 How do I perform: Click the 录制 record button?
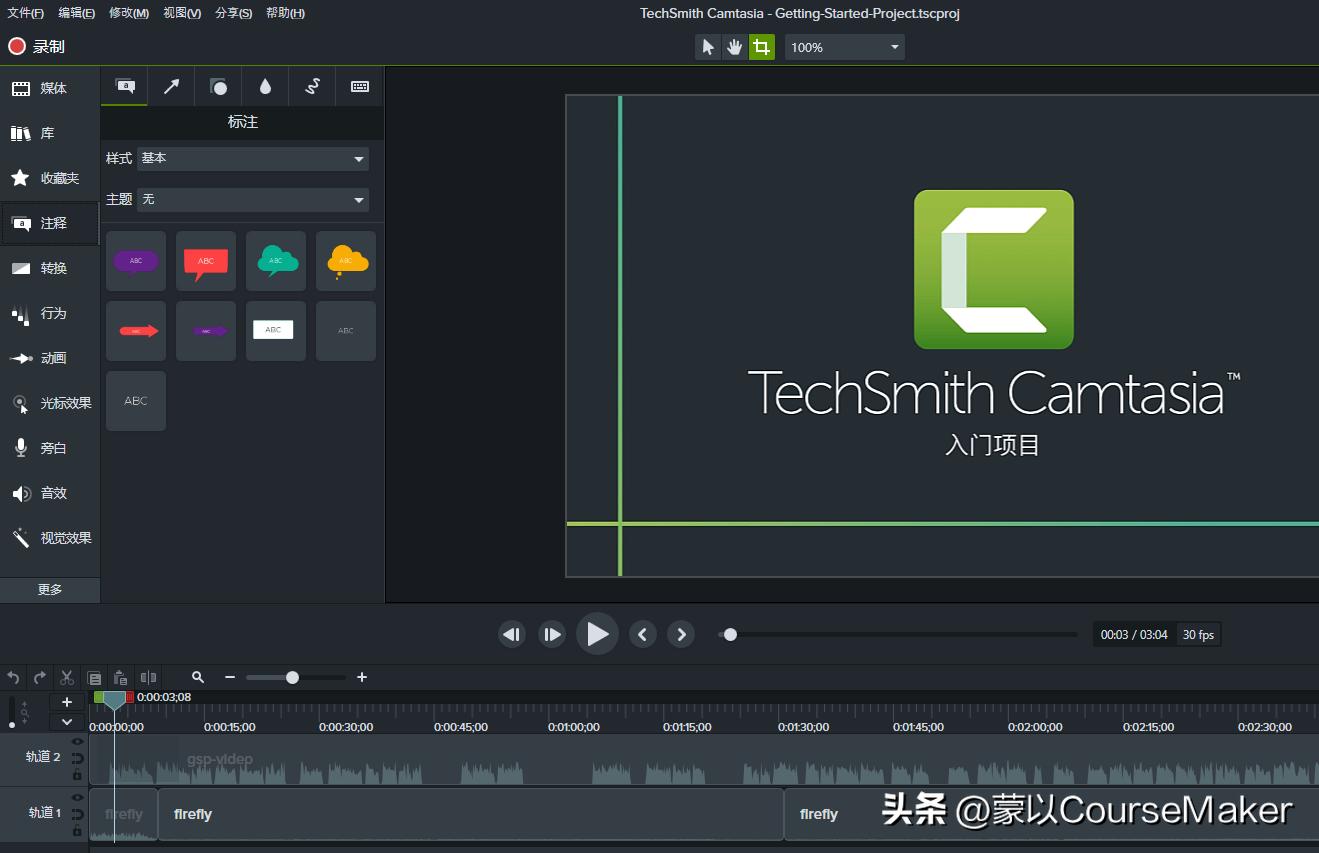coord(37,46)
